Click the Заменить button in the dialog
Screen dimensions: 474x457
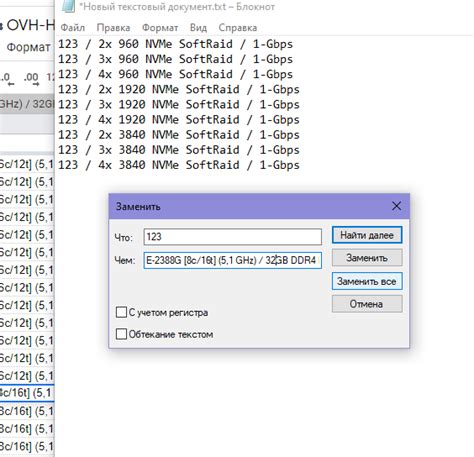click(x=367, y=258)
